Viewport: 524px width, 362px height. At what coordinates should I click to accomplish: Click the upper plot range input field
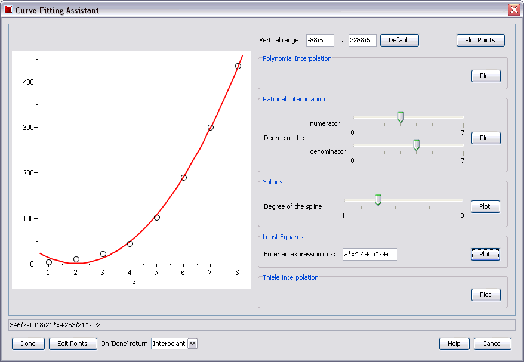point(362,40)
